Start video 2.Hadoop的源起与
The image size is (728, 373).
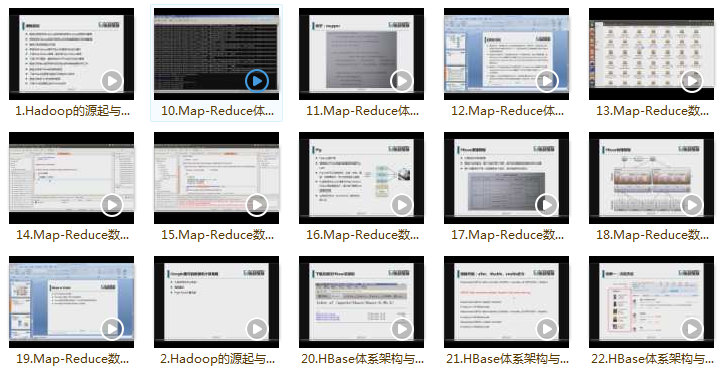(x=257, y=329)
